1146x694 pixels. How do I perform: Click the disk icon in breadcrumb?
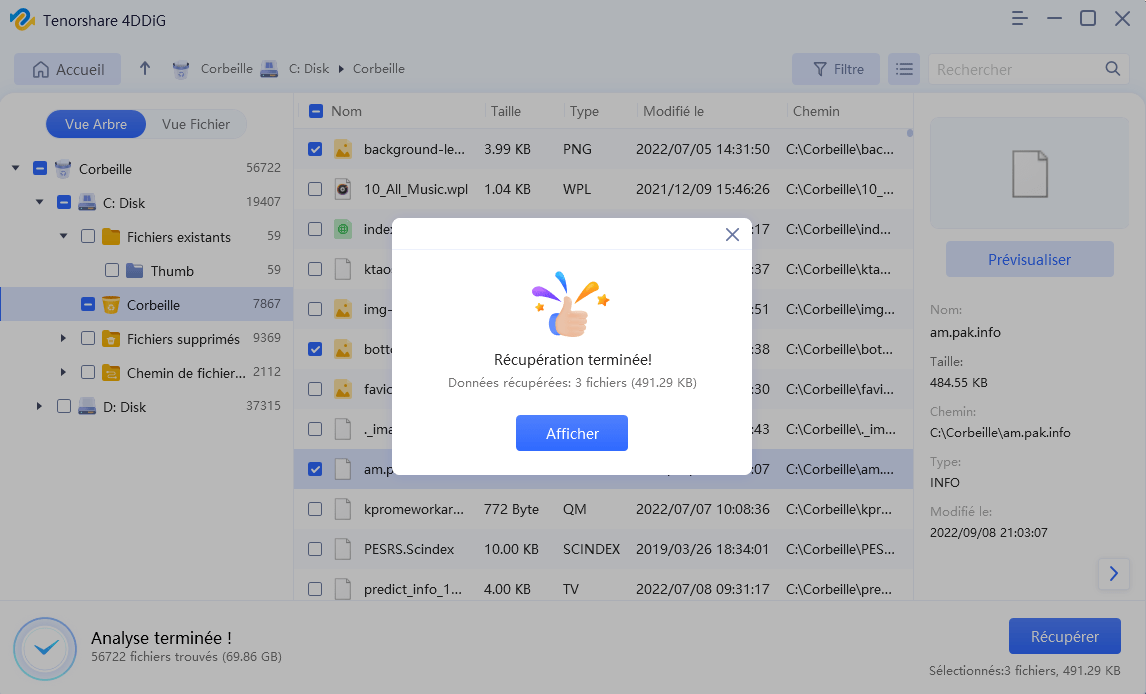click(x=270, y=69)
